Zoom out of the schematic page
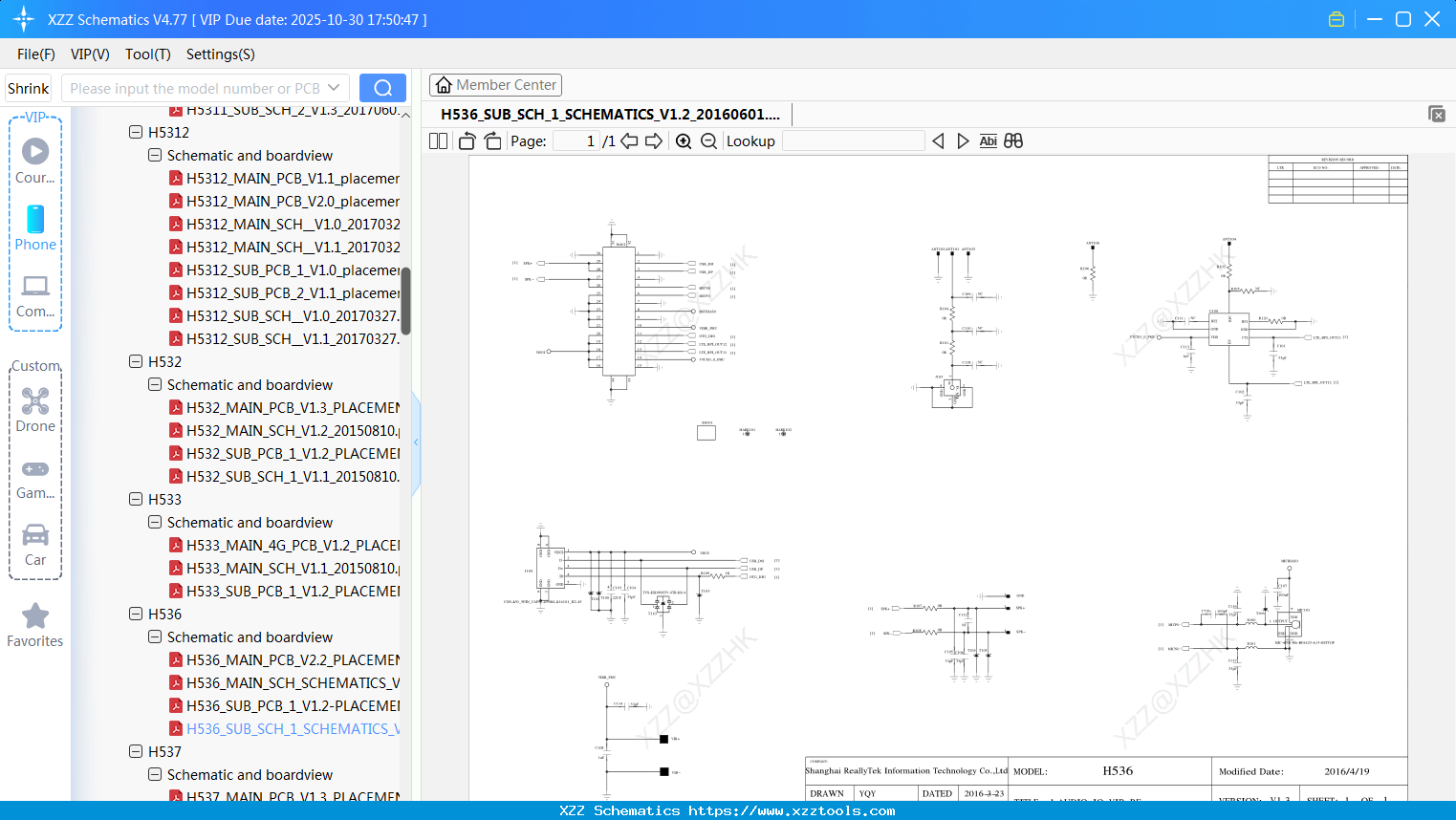The image size is (1456, 820). click(708, 140)
